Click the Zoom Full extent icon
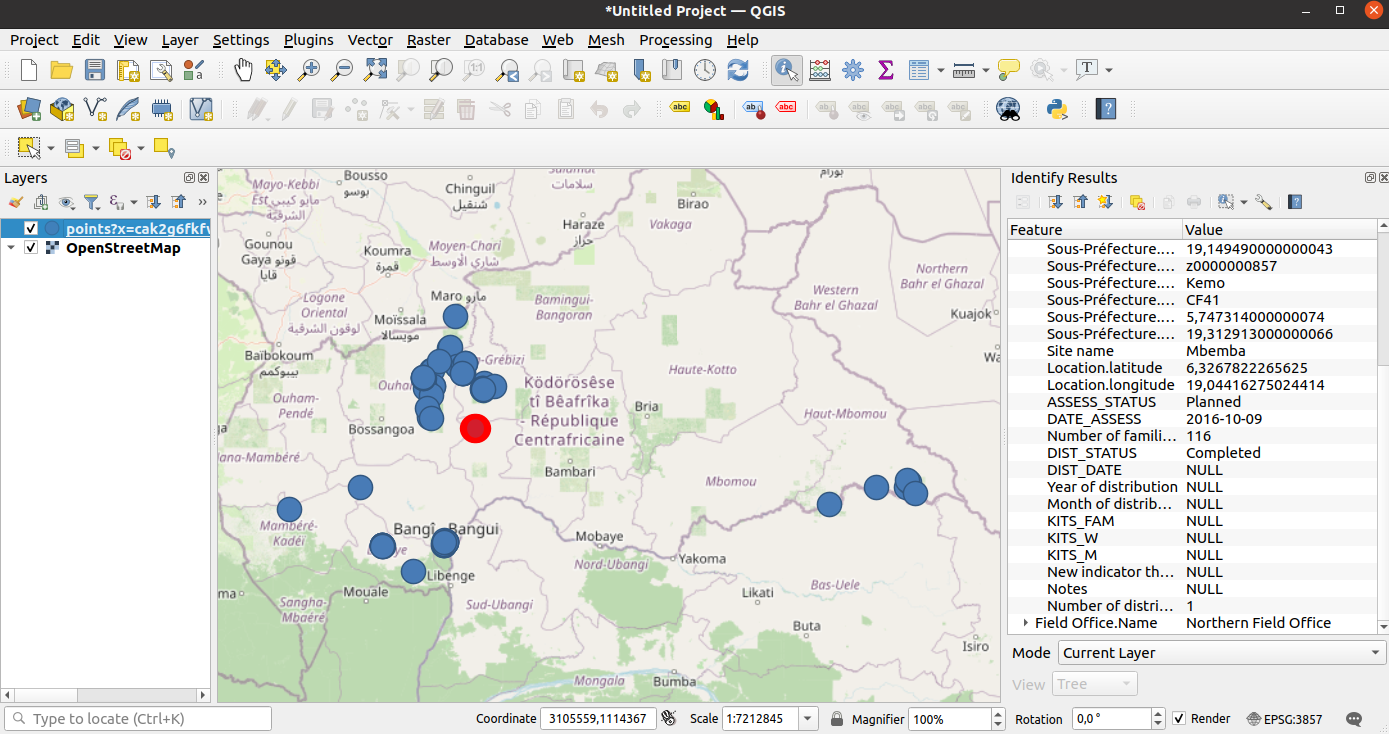 [375, 70]
